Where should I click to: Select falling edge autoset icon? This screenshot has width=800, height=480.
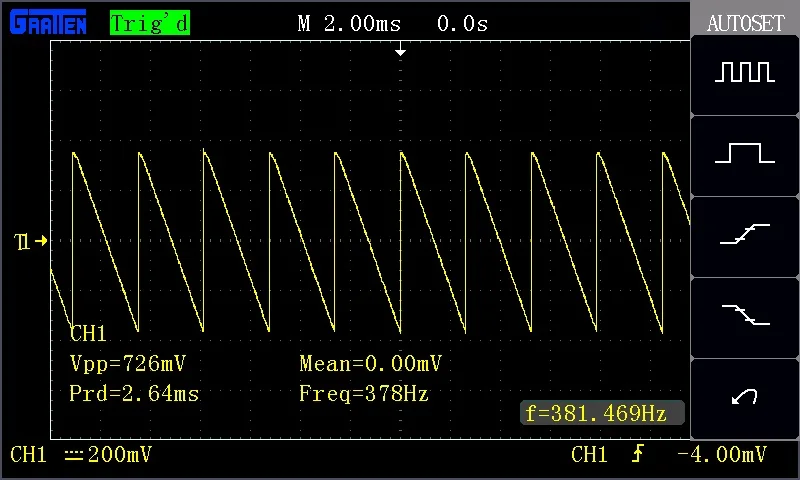point(745,314)
